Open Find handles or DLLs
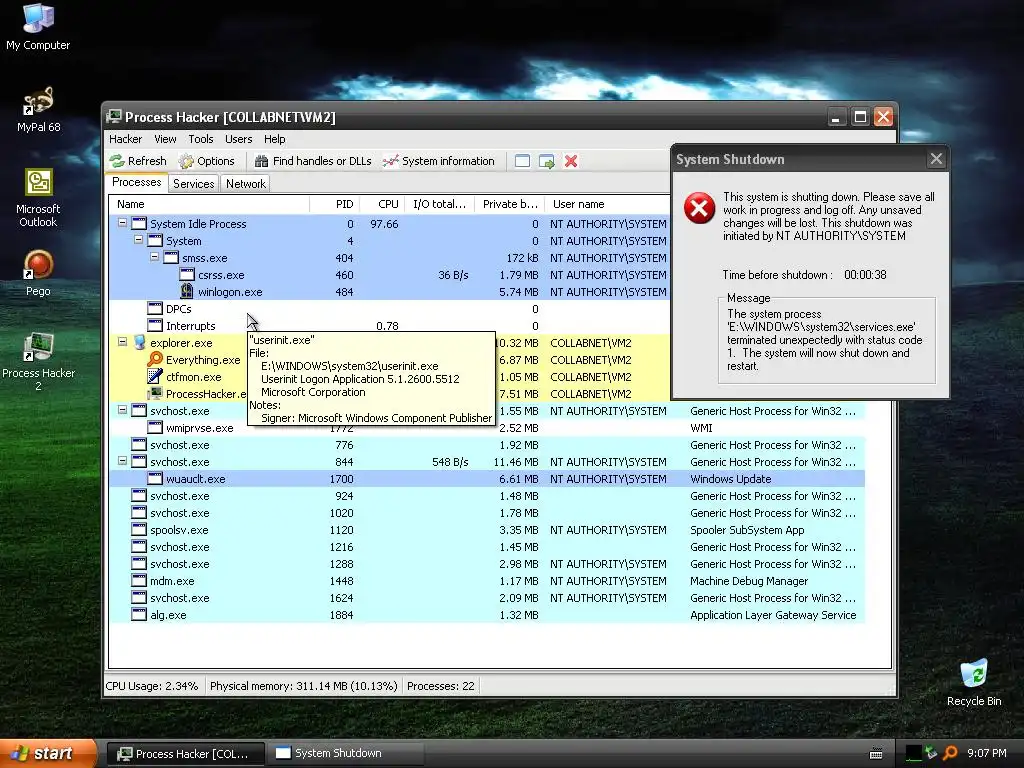1024x768 pixels. [313, 161]
